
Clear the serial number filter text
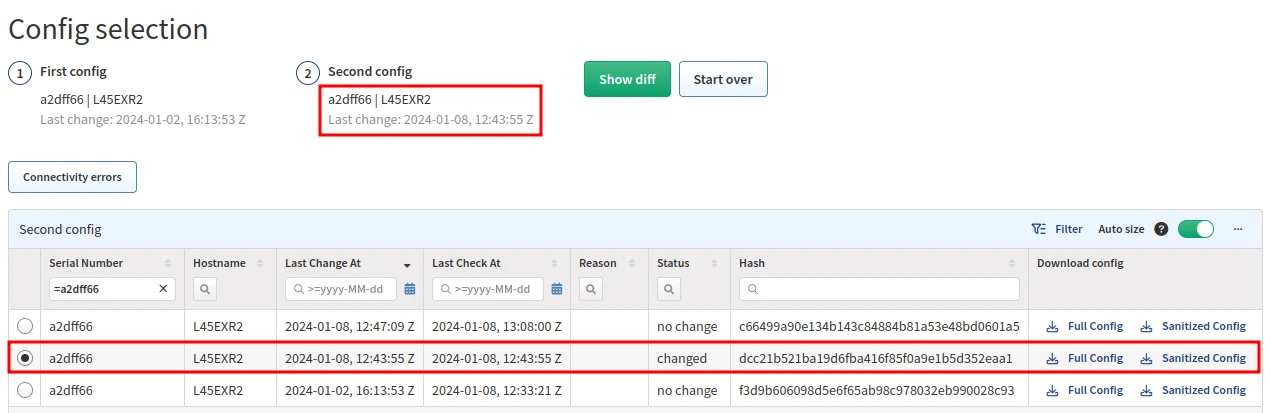pos(163,289)
